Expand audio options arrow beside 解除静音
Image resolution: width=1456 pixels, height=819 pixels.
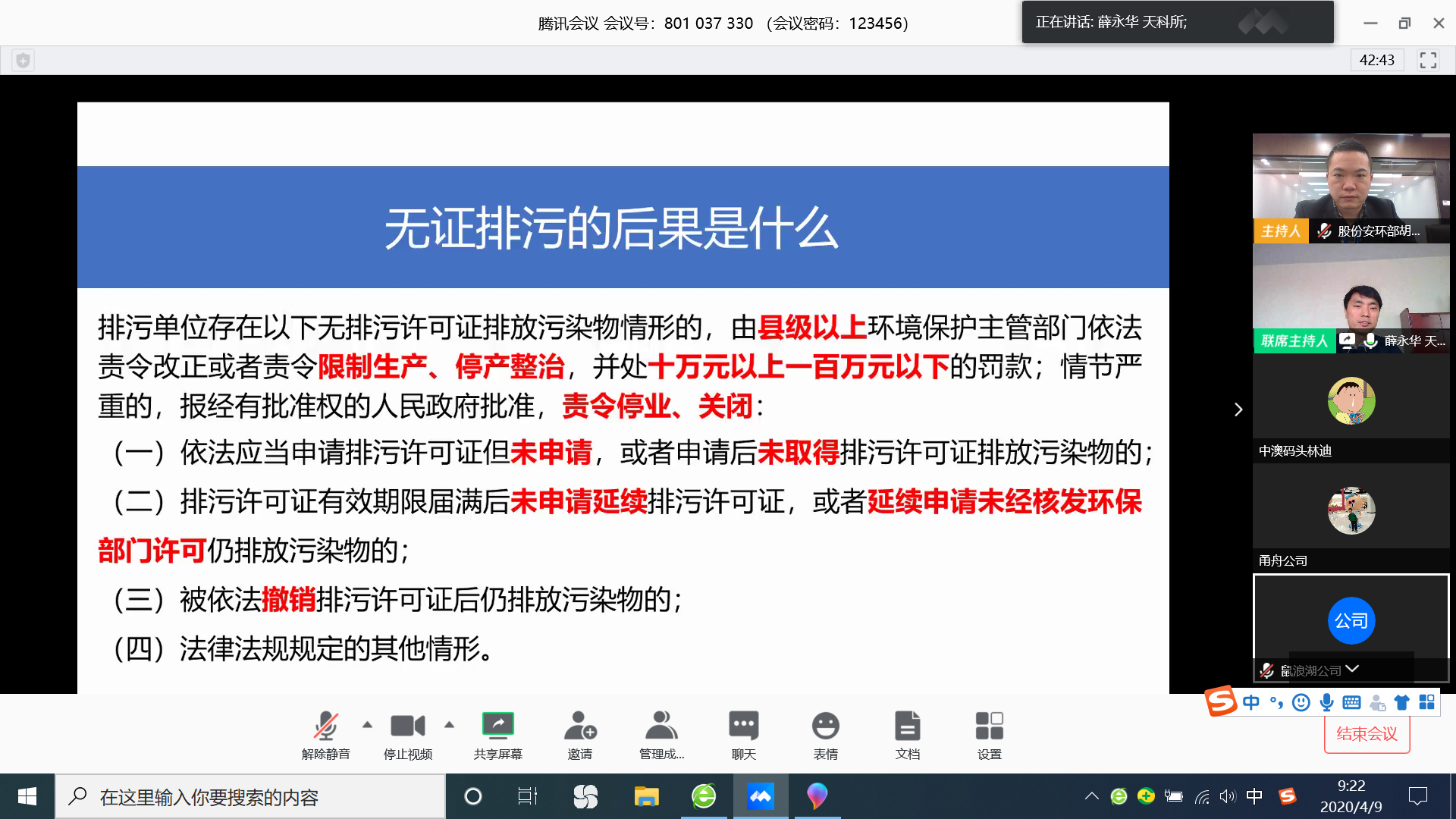coord(367,725)
